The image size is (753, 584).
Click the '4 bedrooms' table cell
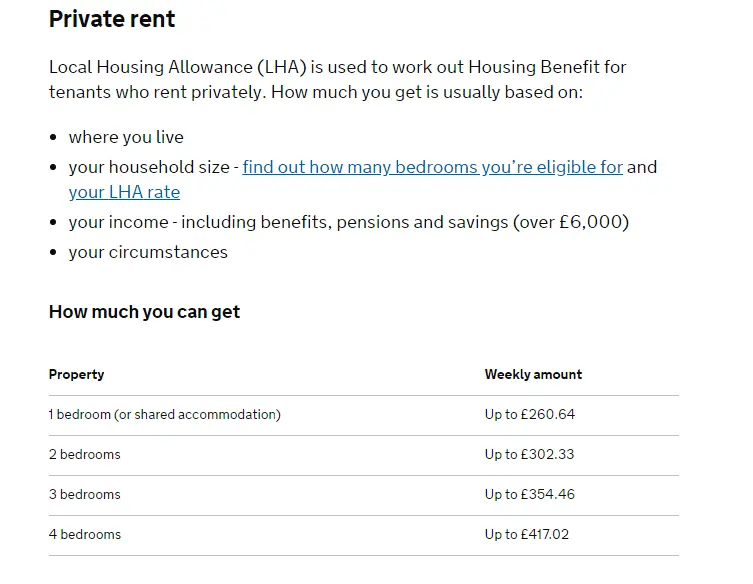click(x=85, y=534)
